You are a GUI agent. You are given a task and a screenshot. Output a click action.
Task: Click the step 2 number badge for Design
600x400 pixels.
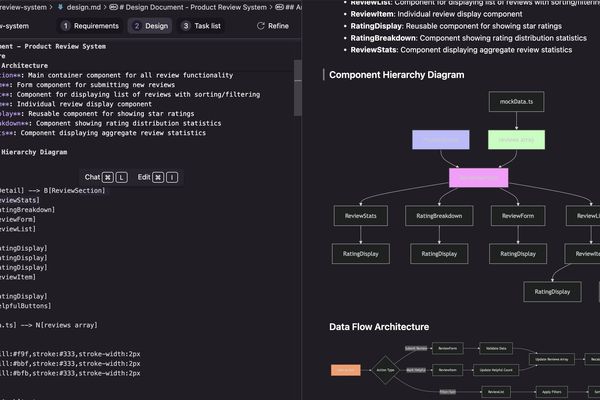(x=136, y=26)
